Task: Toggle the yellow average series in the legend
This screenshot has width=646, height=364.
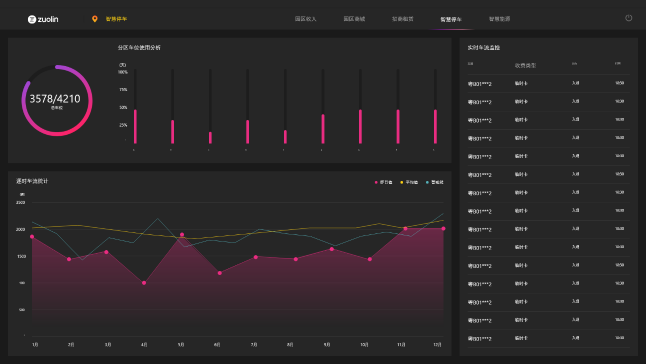Action: tap(409, 182)
